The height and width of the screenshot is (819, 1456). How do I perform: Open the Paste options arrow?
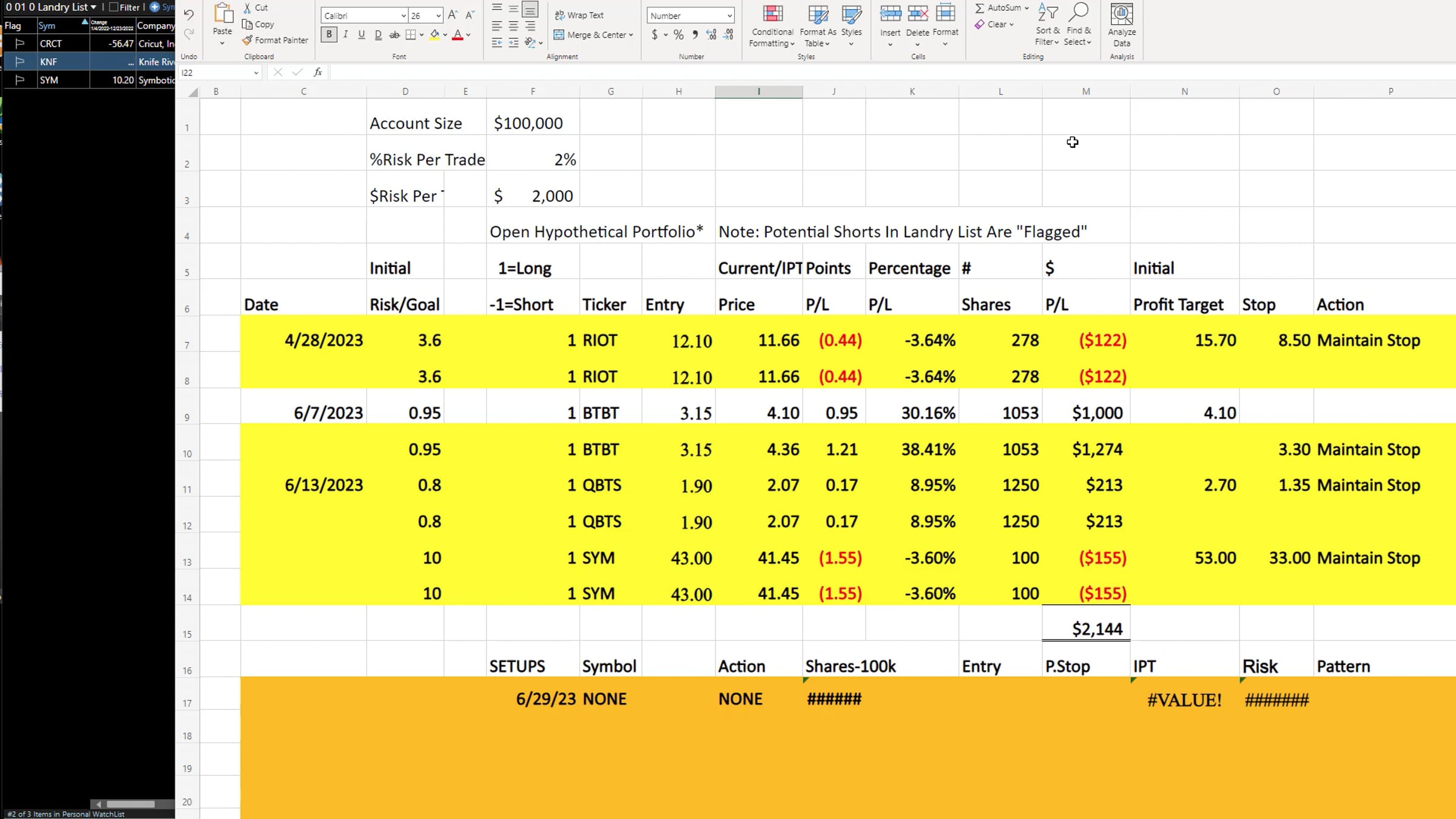[222, 43]
